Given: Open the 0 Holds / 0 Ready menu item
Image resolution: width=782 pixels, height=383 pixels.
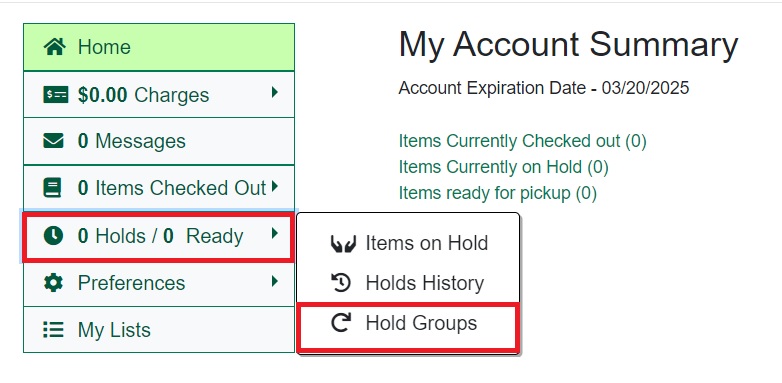Looking at the screenshot, I should [158, 236].
